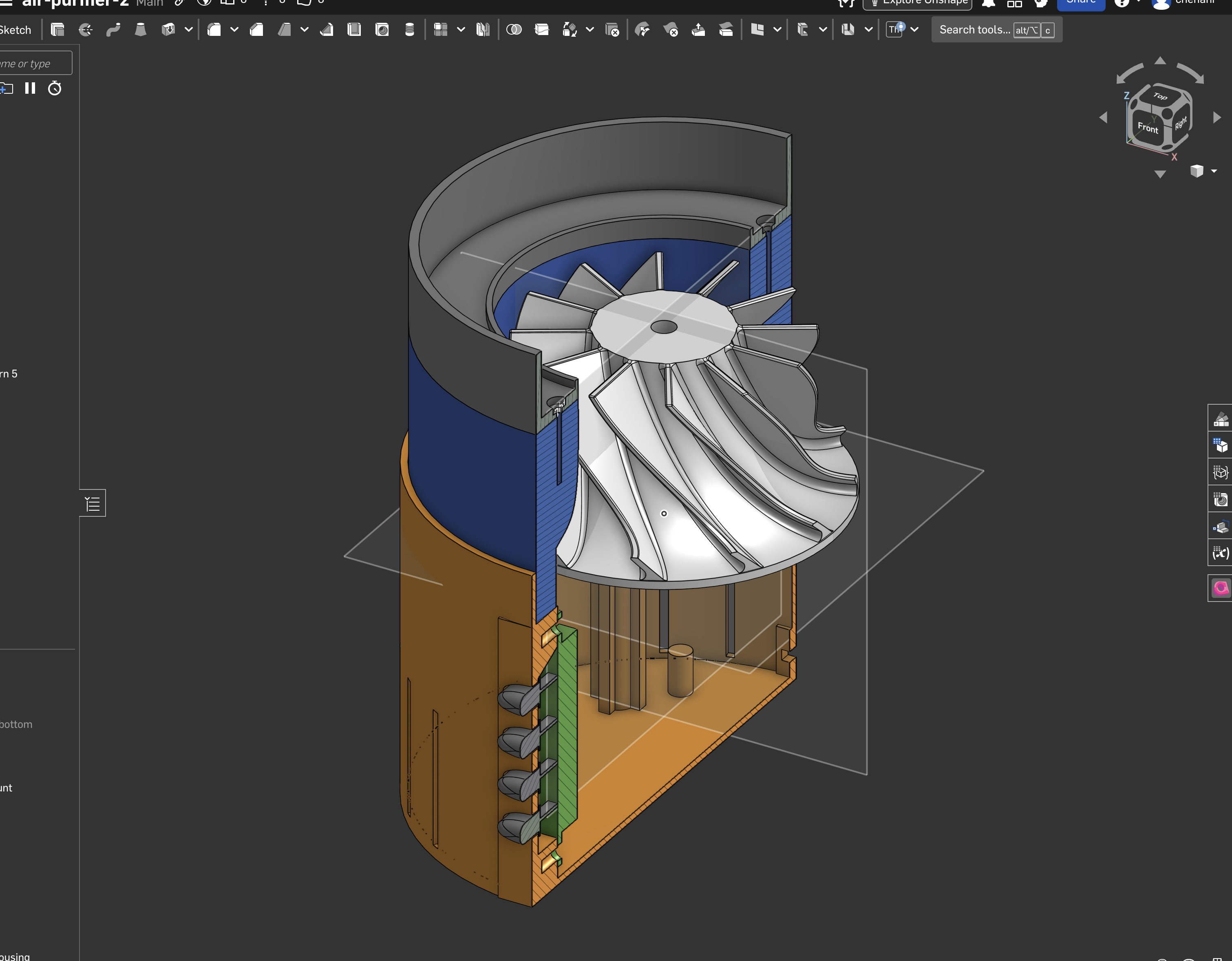
Task: Select the Frame tool
Action: [803, 30]
